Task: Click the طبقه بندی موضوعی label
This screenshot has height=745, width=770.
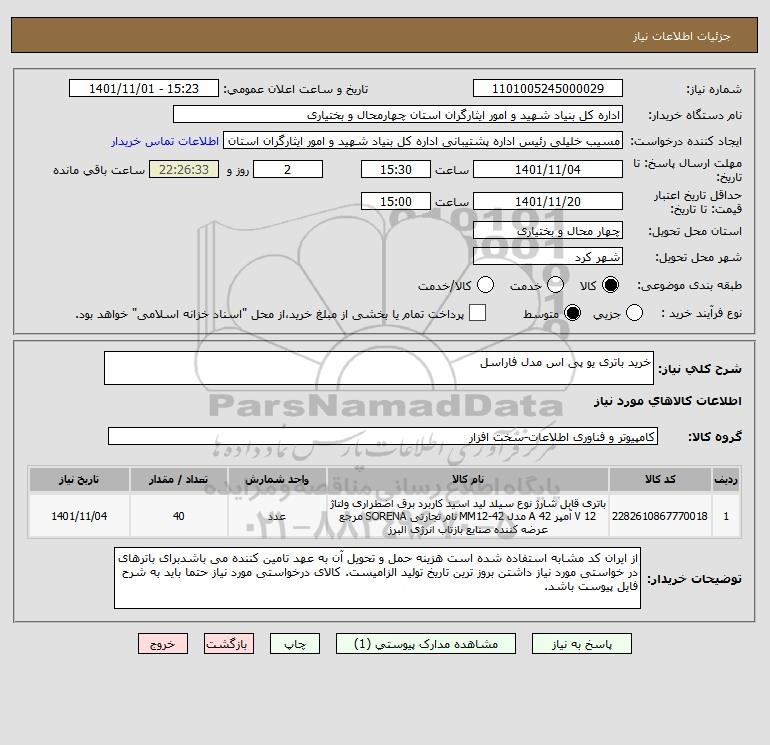Action: pos(689,285)
